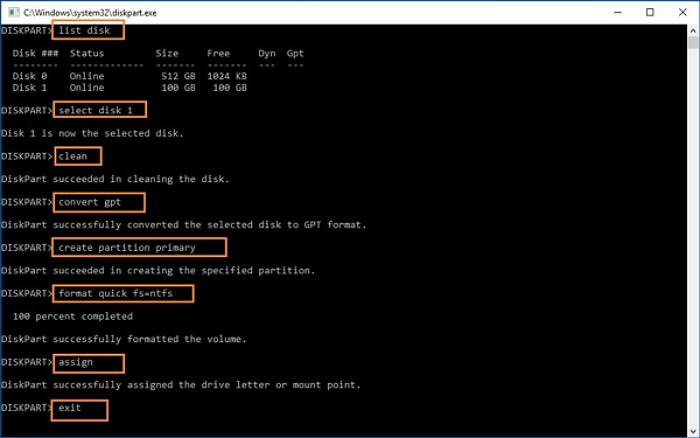
Task: Click the 'Disk 1' row label
Action: (29, 88)
